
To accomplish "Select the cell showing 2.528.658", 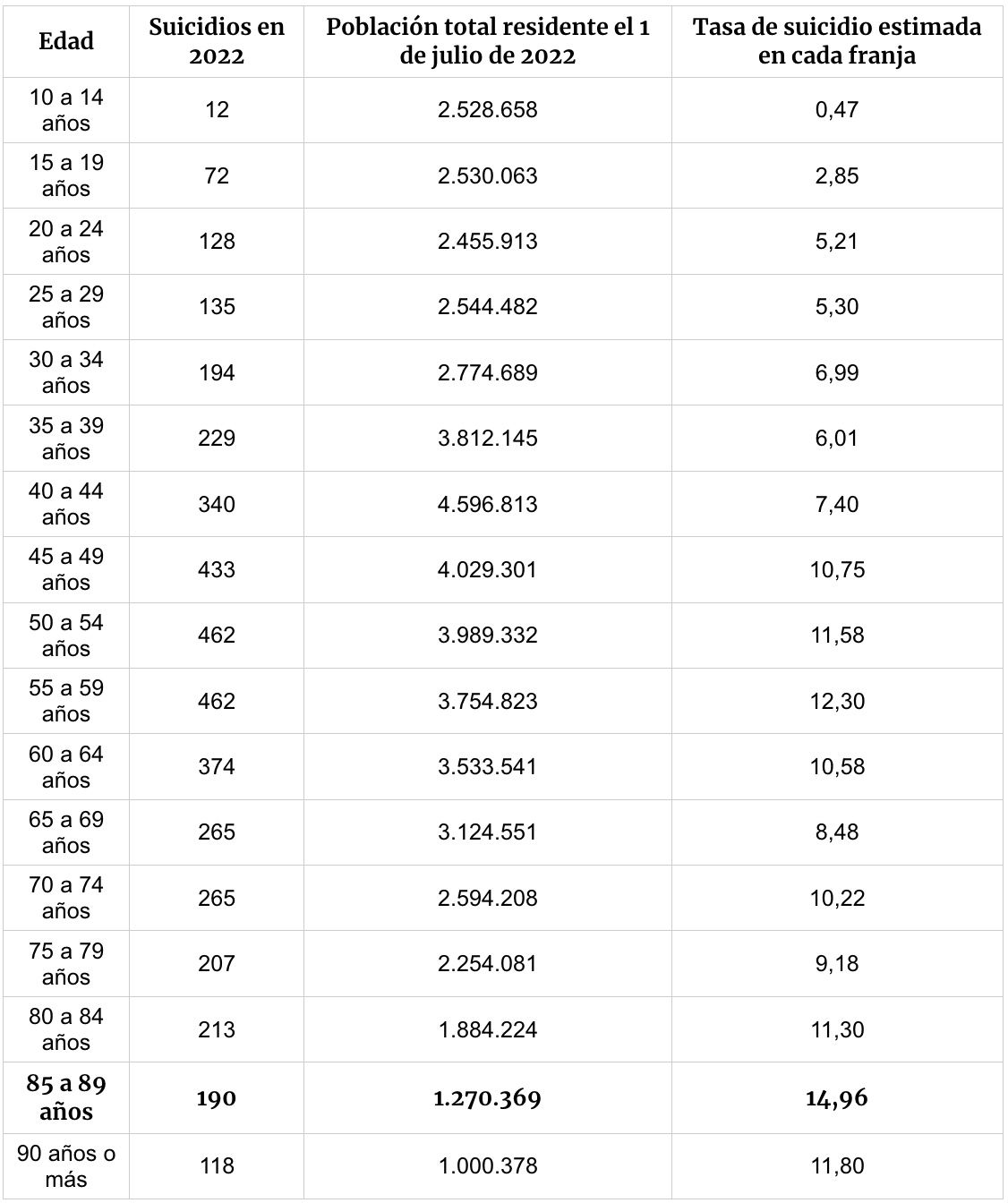I will pyautogui.click(x=488, y=110).
